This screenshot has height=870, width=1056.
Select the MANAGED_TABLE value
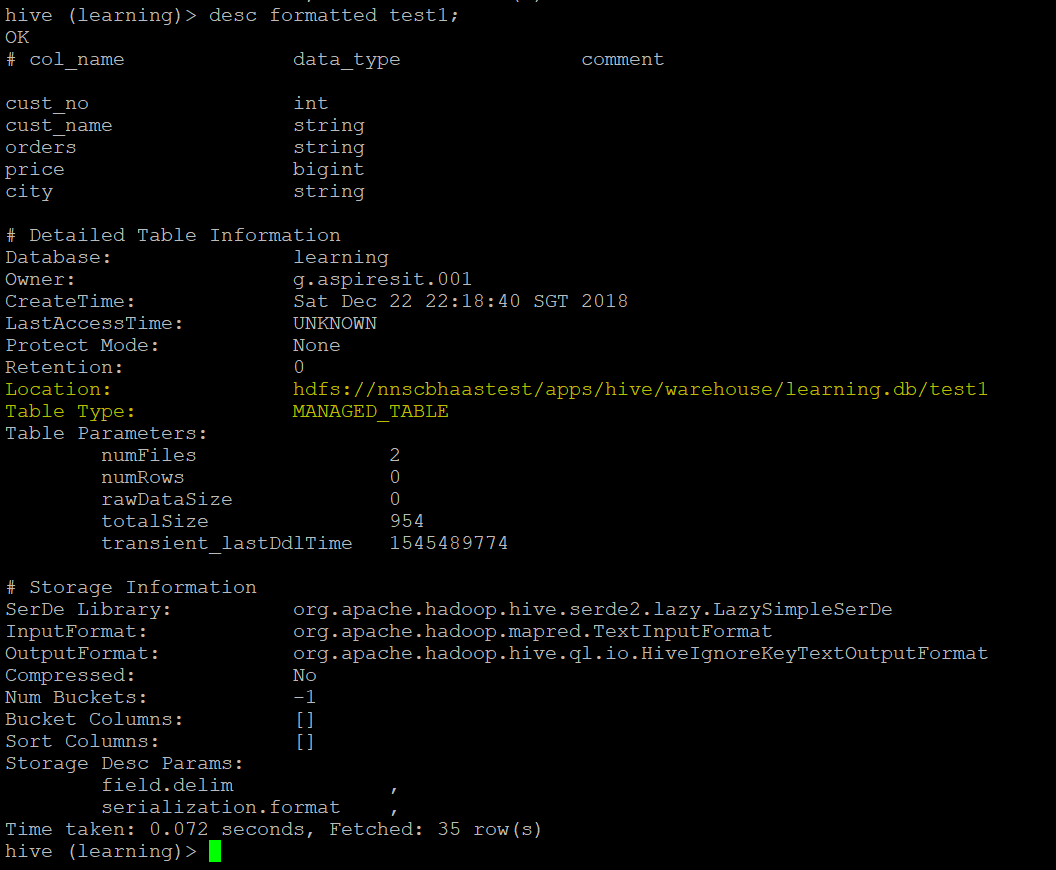[370, 411]
